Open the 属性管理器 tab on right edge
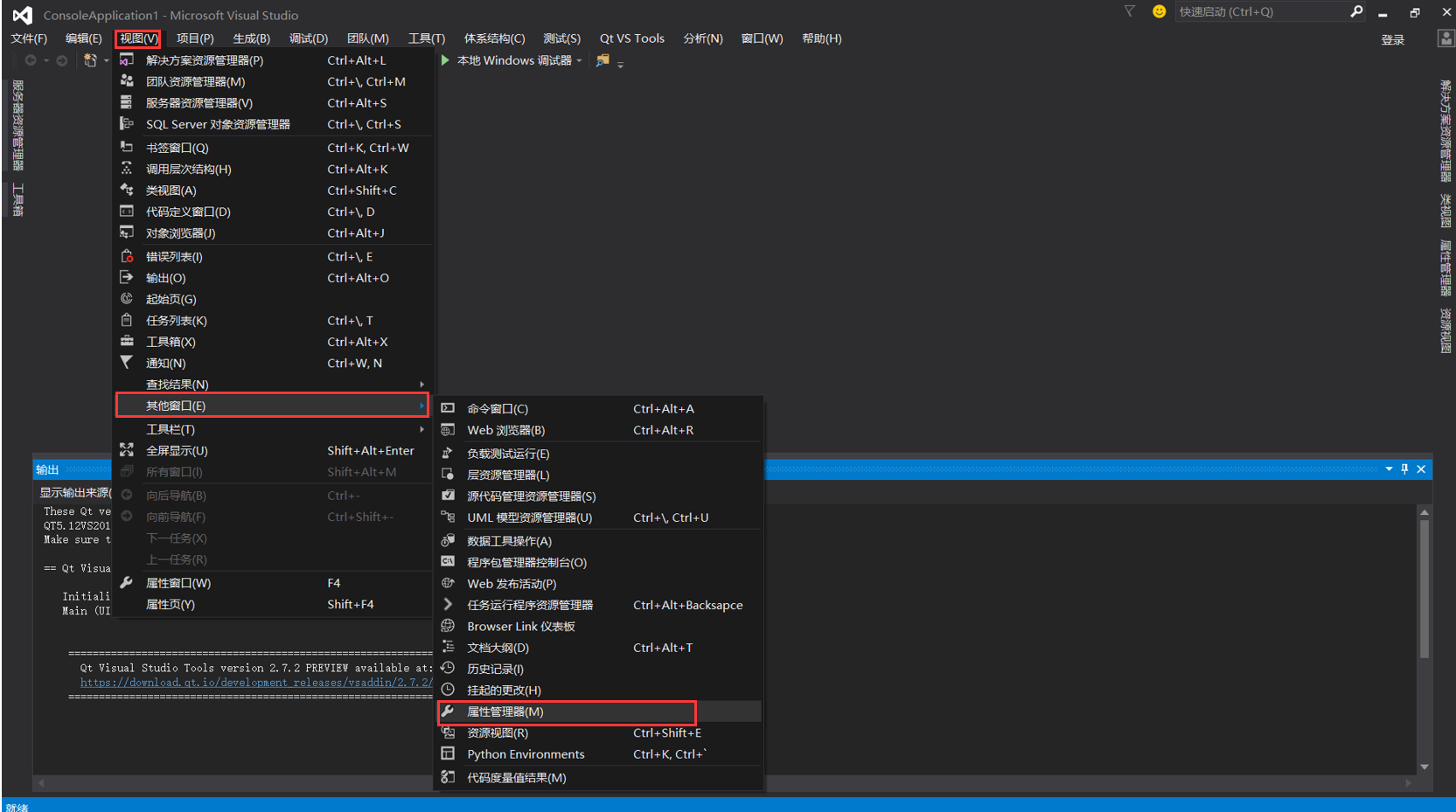This screenshot has width=1456, height=812. point(1446,267)
